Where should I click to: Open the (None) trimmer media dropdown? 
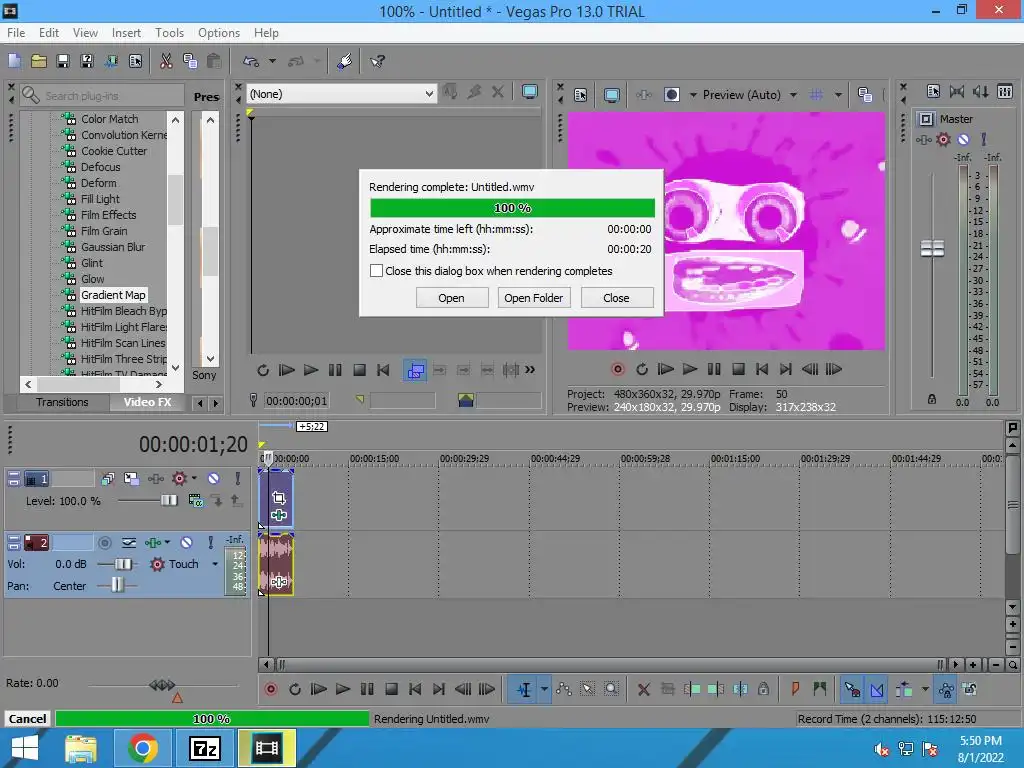click(429, 94)
